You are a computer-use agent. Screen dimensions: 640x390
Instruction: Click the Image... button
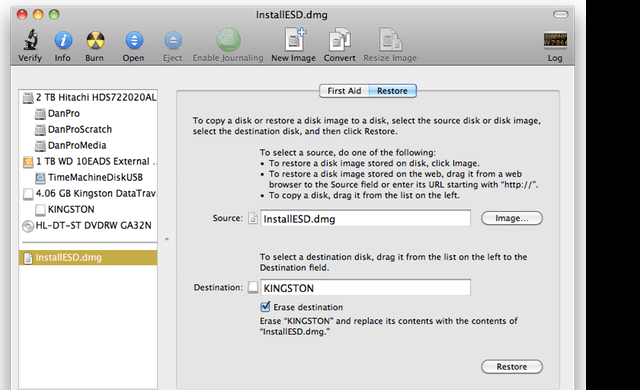pyautogui.click(x=512, y=218)
